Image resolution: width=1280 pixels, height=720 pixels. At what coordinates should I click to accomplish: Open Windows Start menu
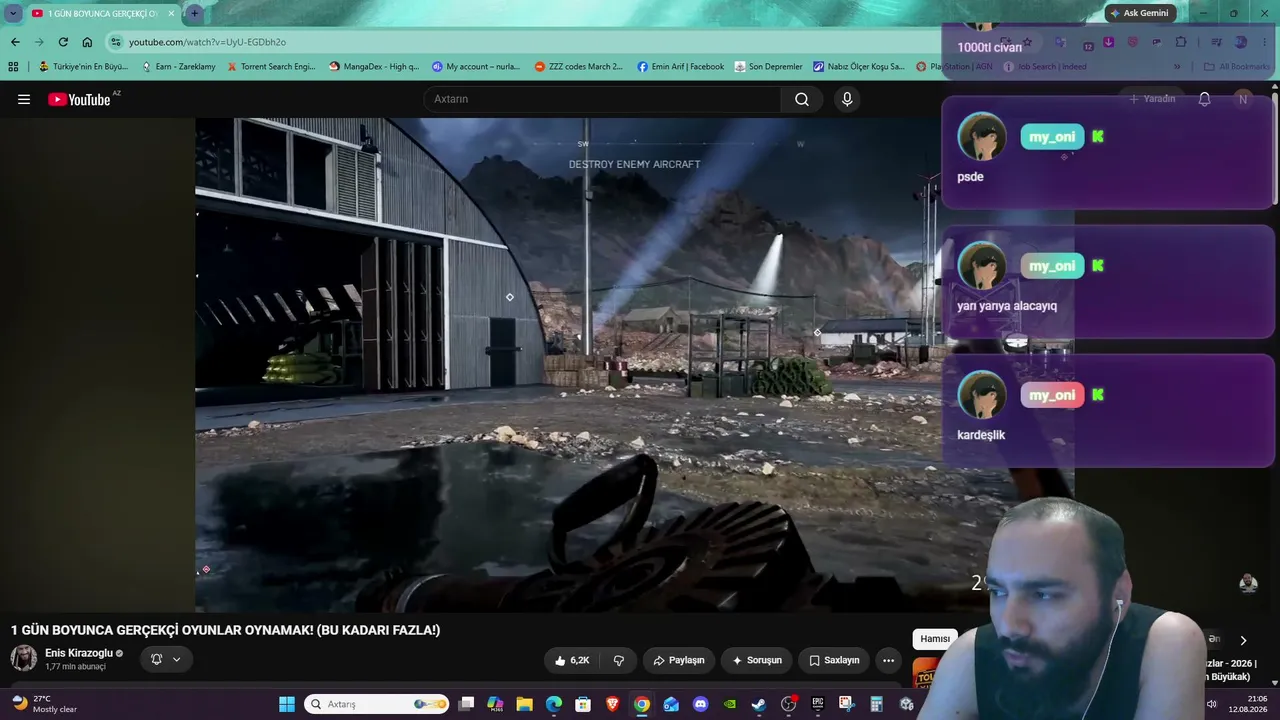(x=287, y=704)
